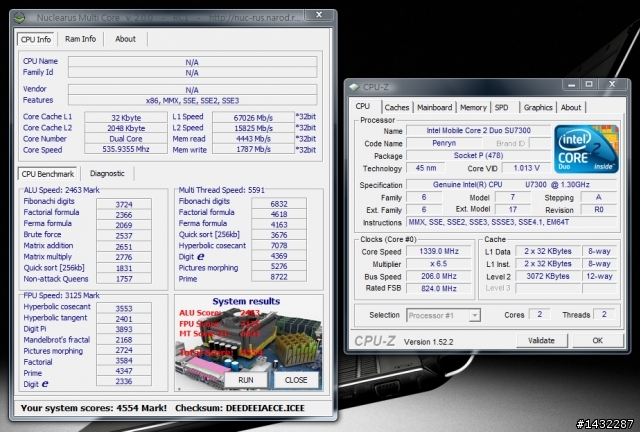Screen dimensions: 640x432
Task: Switch to the Ram Info tab
Action: tap(80, 39)
